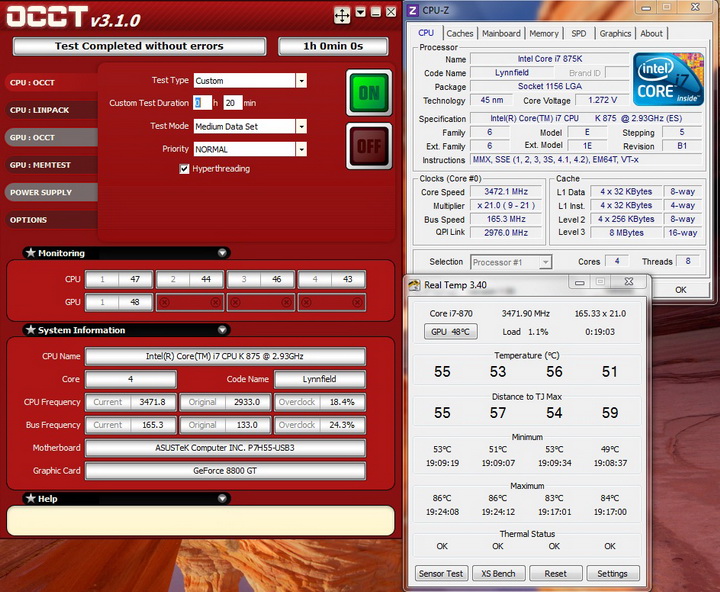Collapse the Help section arrow

[x=222, y=498]
